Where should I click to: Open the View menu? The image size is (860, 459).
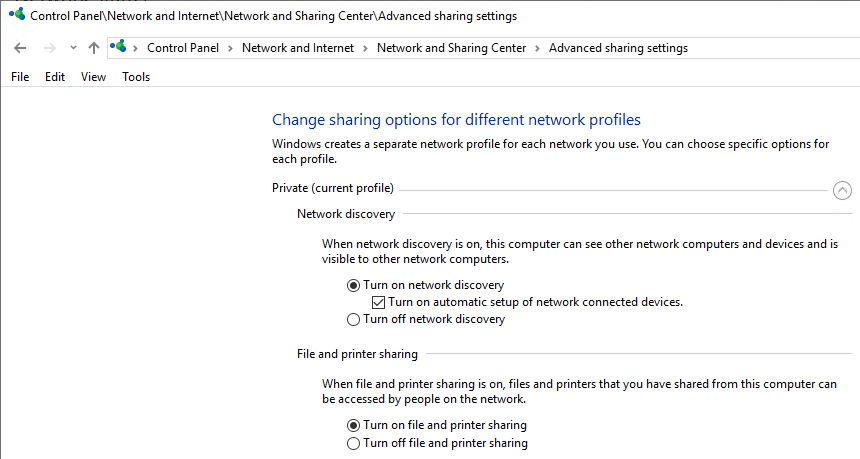93,77
